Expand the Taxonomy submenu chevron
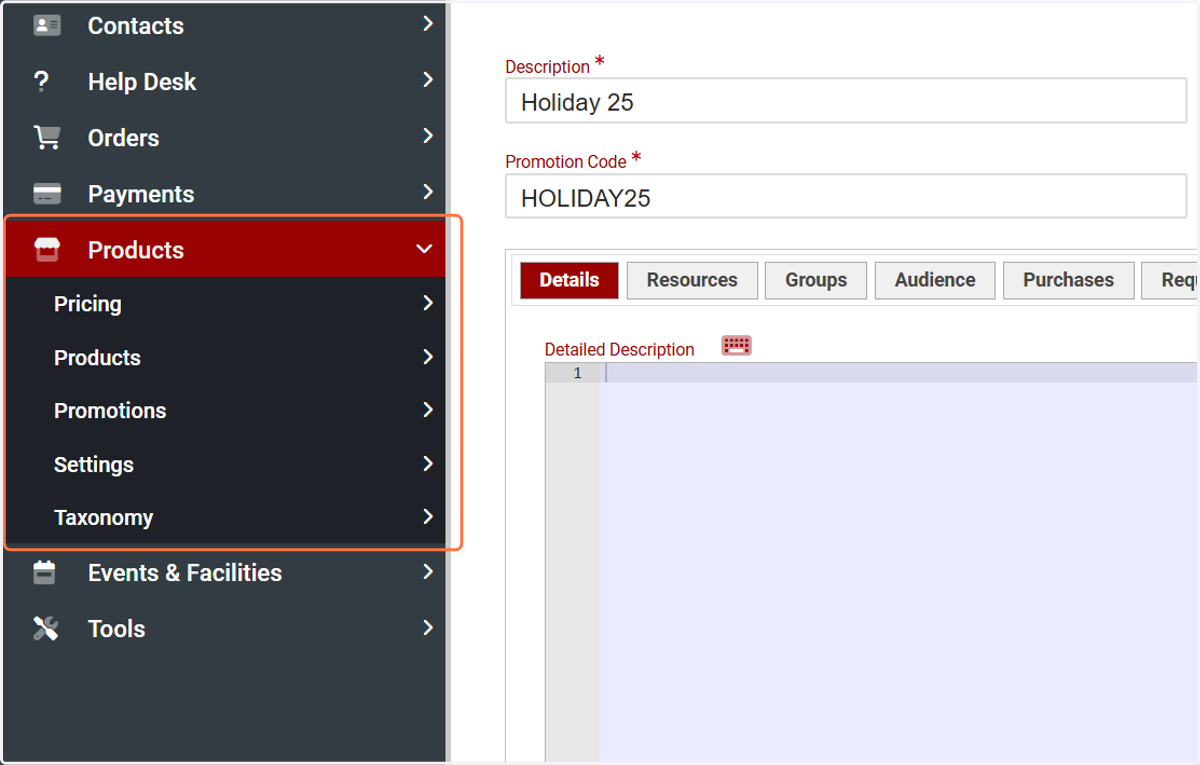This screenshot has height=765, width=1200. pos(428,516)
